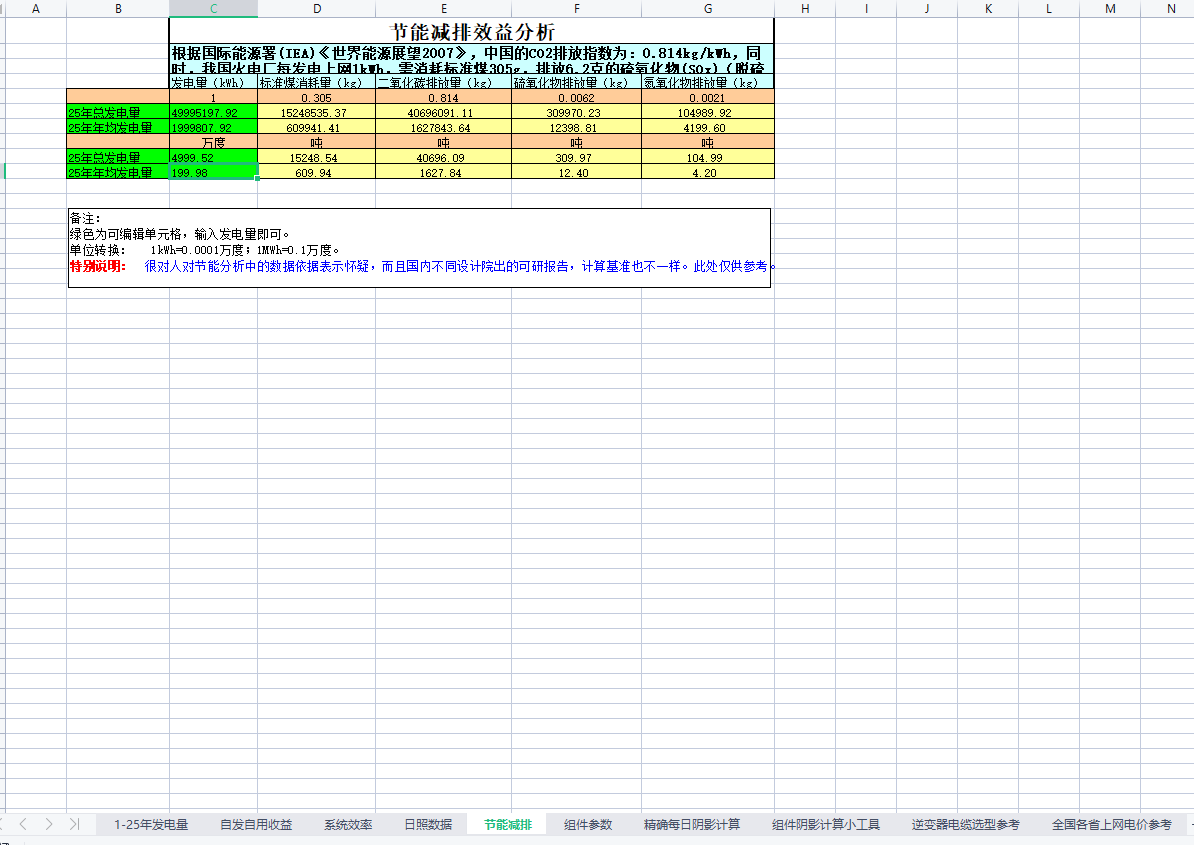Open the 1-25年发电量 sheet tab
Viewport: 1194px width, 845px height.
pos(151,824)
